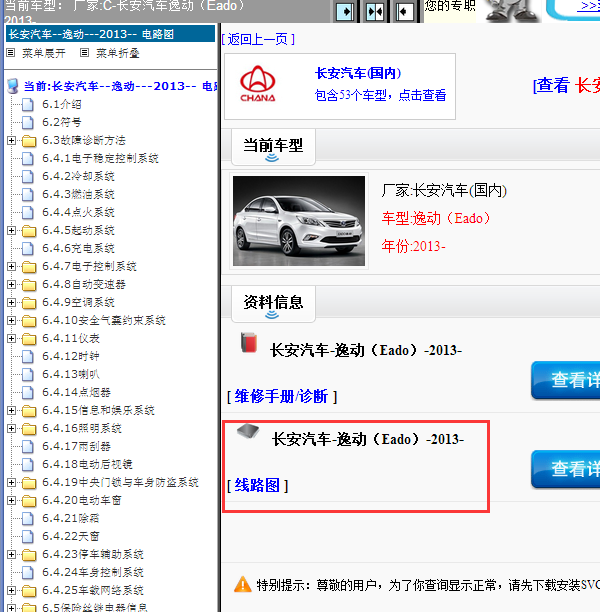Image resolution: width=600 pixels, height=612 pixels.
Task: Expand the 6.4.7电子控制系统 node
Action: click(11, 266)
